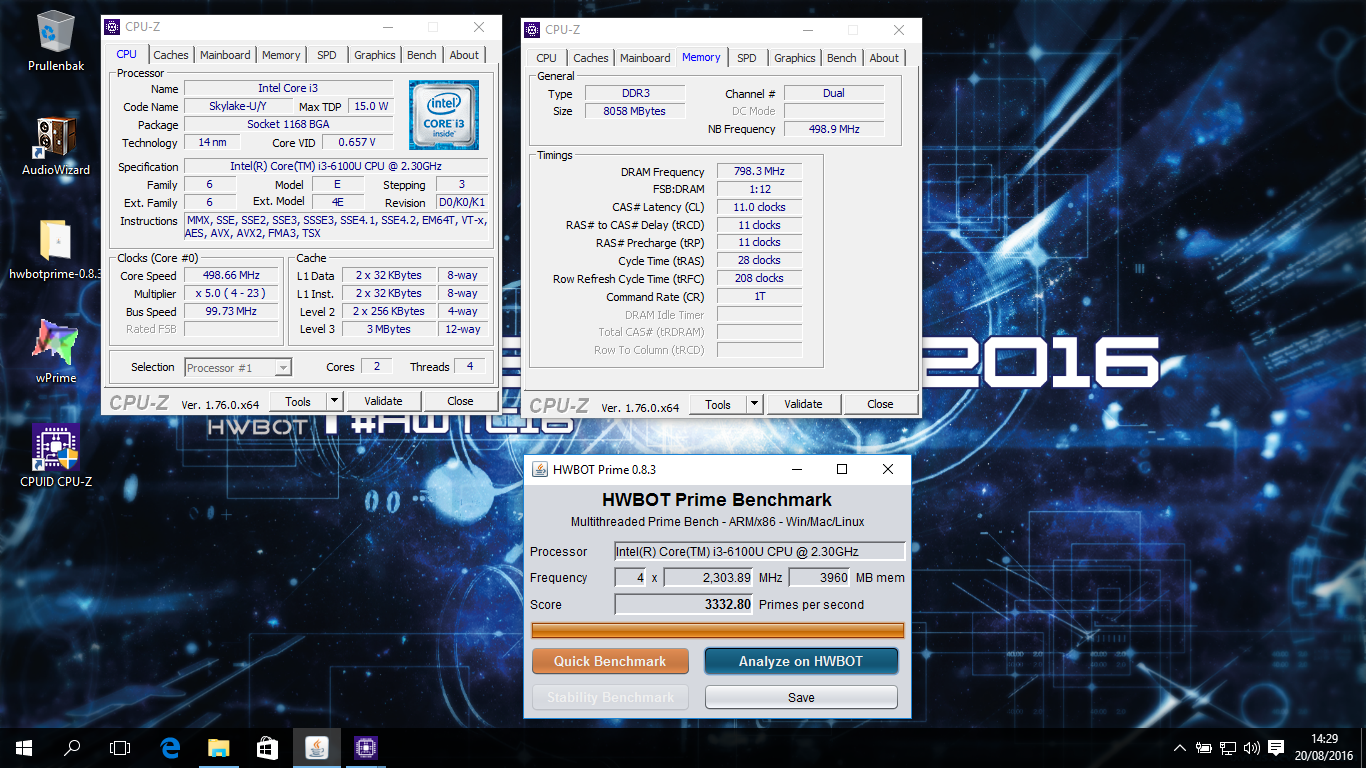Click Validate in left CPU-Z window

383,401
